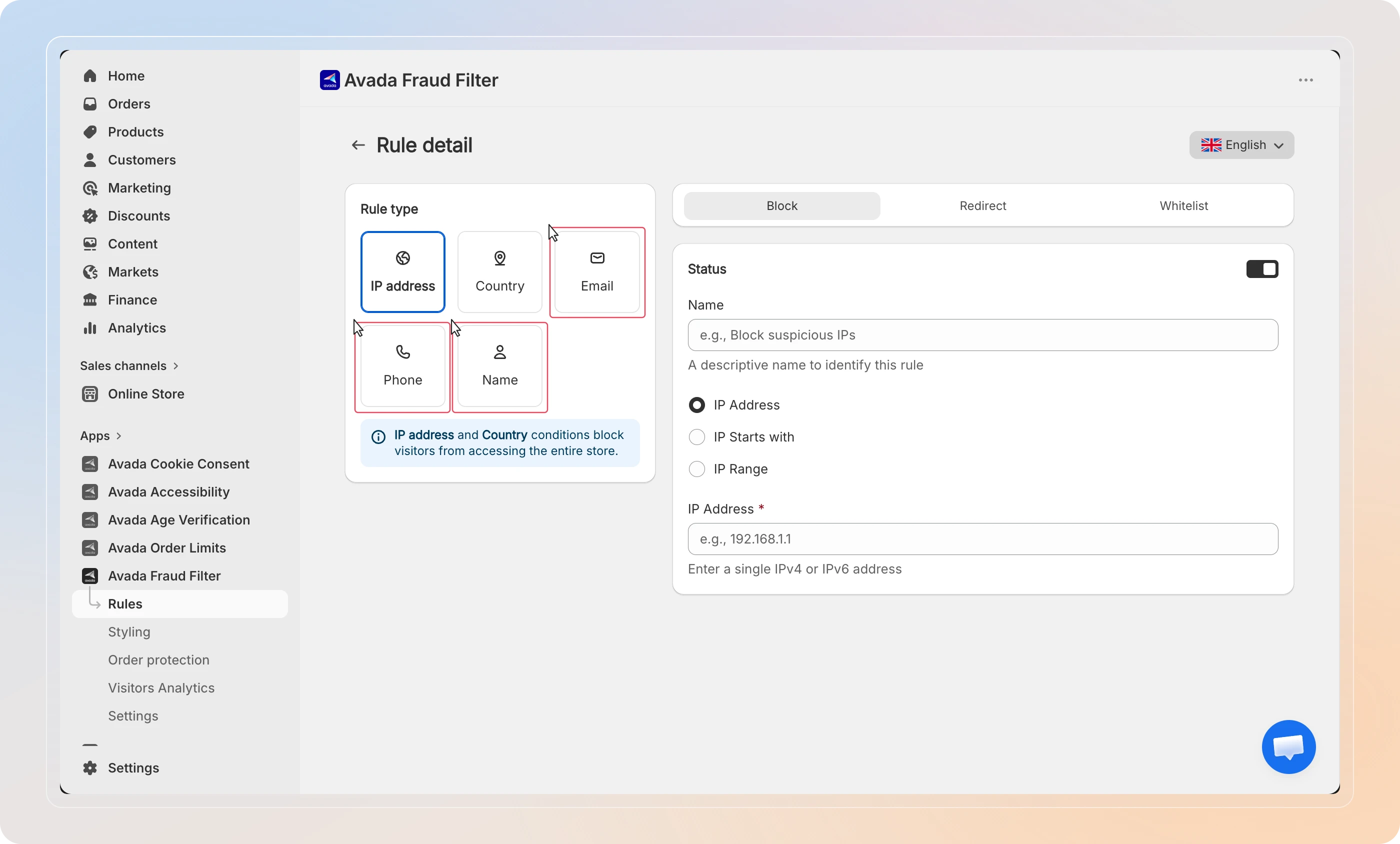Select the Phone rule type card
This screenshot has height=844, width=1400.
(403, 366)
